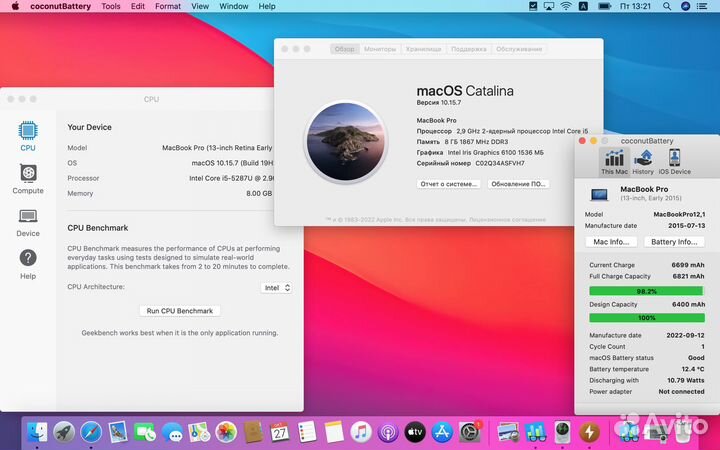Open the input source menu in menu bar
The width and height of the screenshot is (720, 450).
click(583, 6)
